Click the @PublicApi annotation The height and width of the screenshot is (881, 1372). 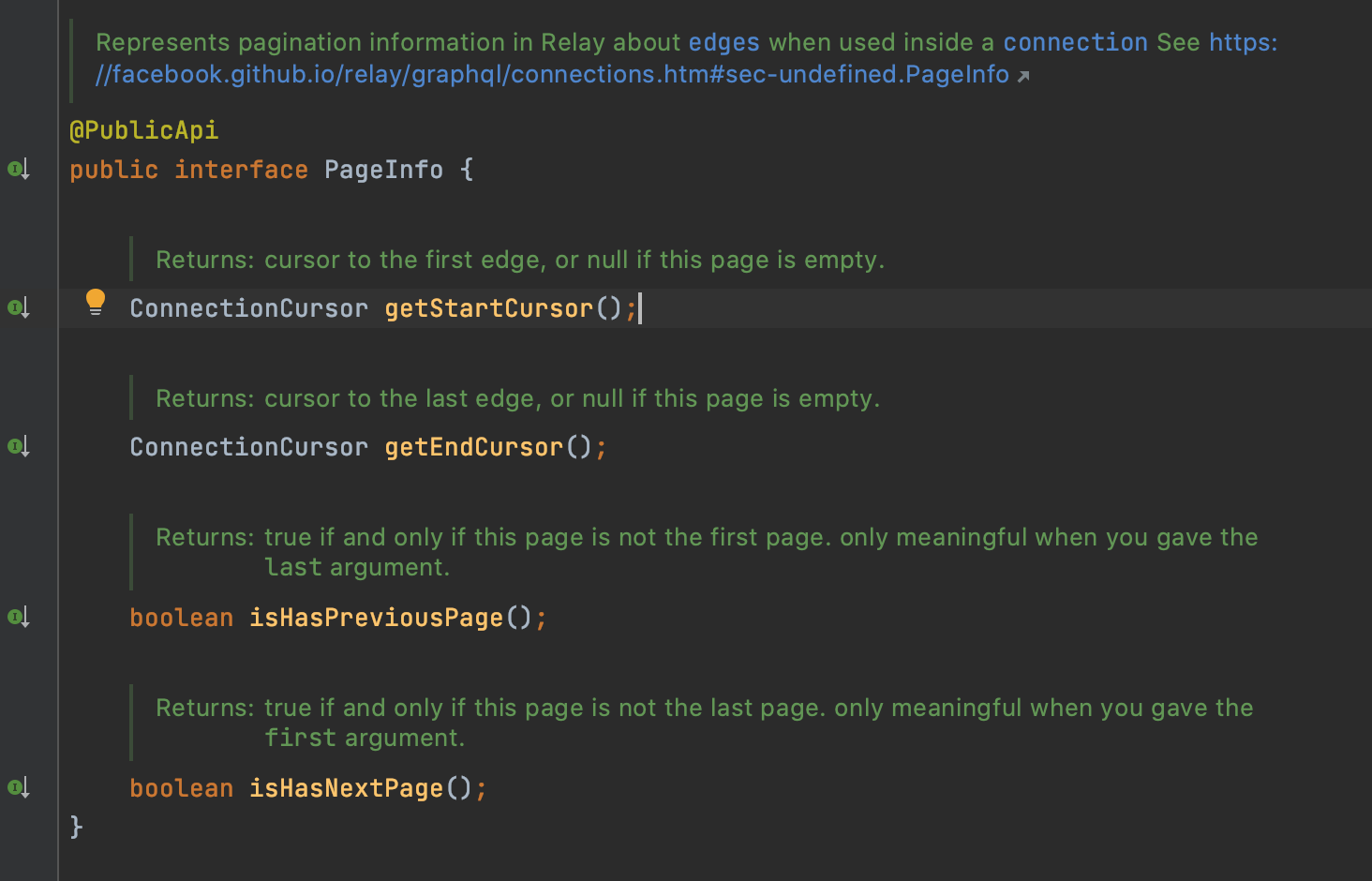(x=144, y=130)
